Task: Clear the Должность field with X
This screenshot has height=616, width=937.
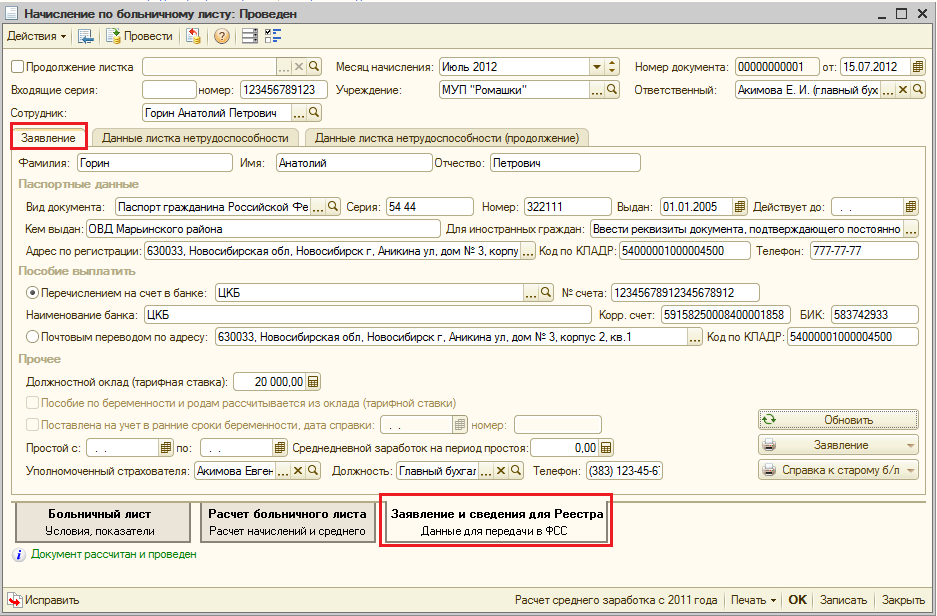Action: point(501,471)
